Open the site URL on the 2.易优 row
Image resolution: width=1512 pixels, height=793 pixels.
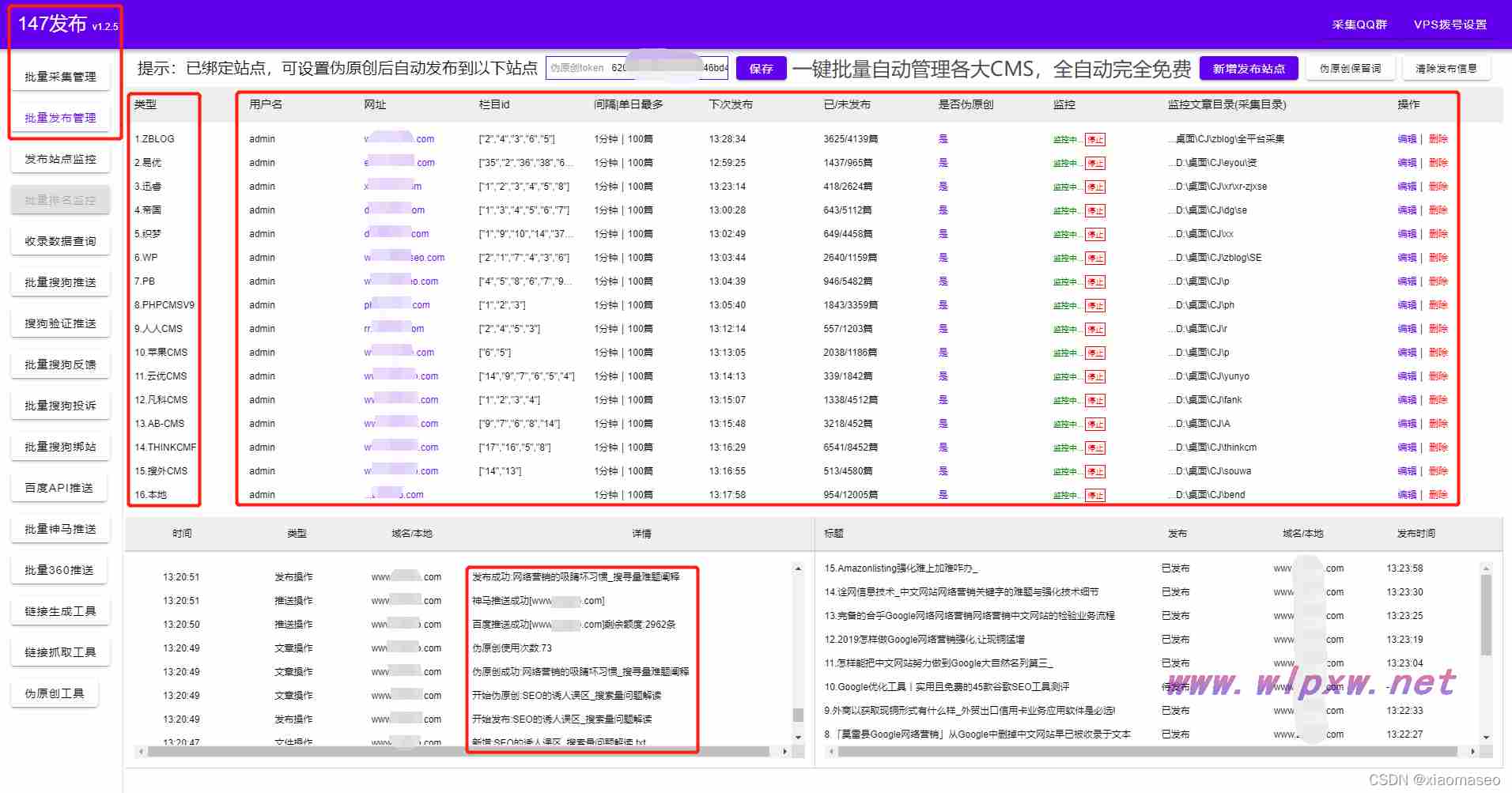tap(399, 163)
